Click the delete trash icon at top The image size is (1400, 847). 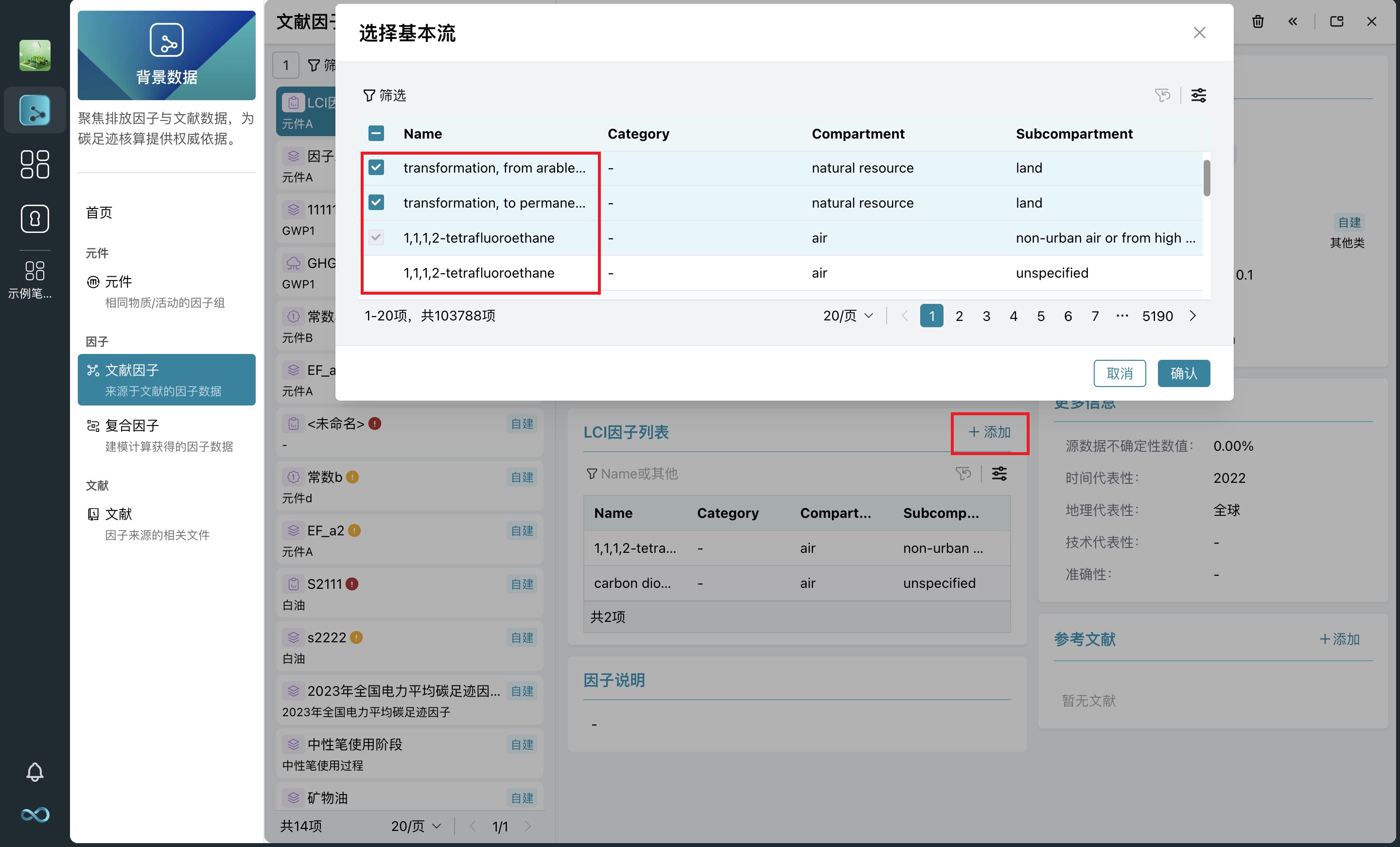(1258, 21)
